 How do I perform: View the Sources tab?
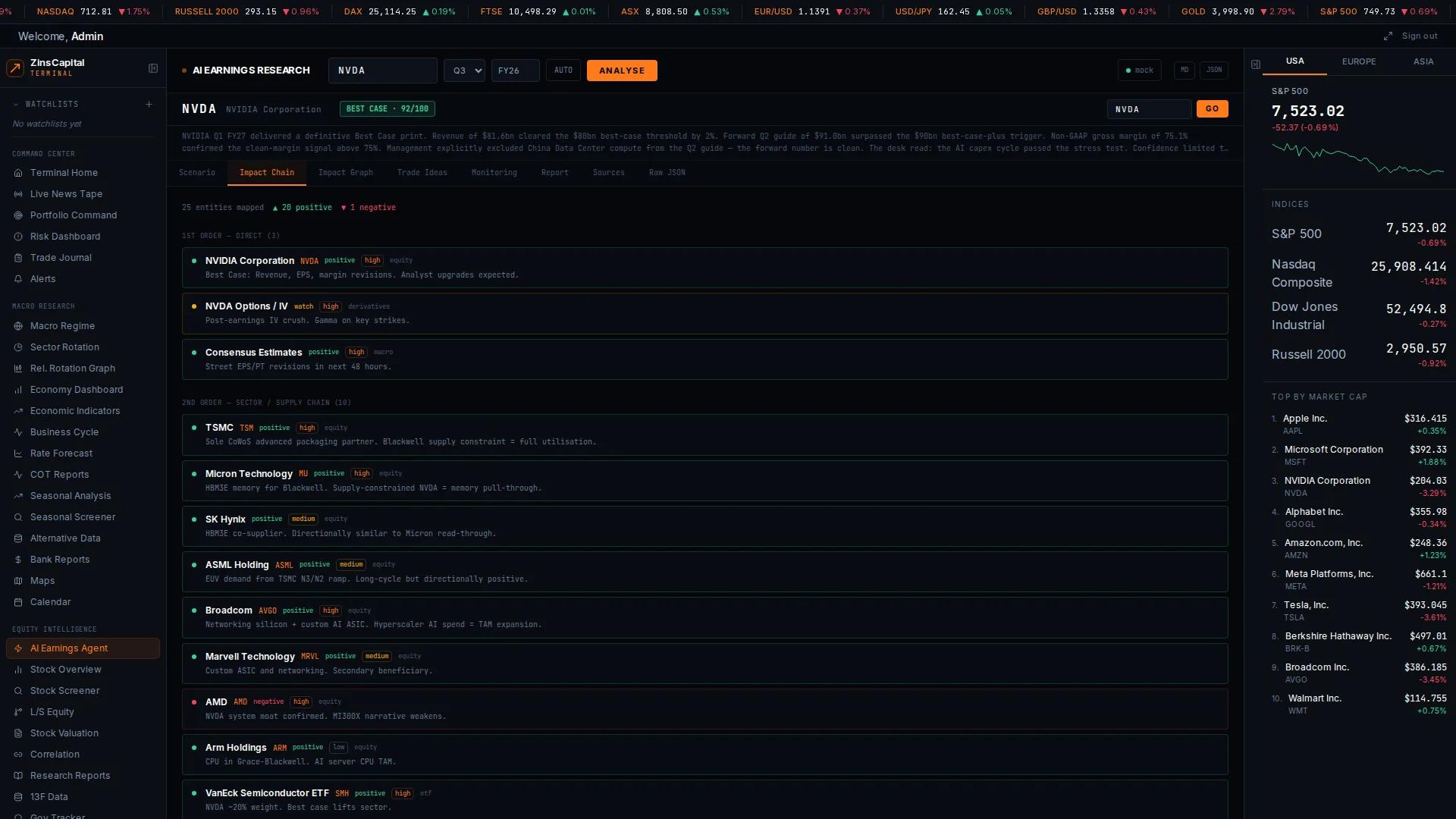click(x=609, y=173)
